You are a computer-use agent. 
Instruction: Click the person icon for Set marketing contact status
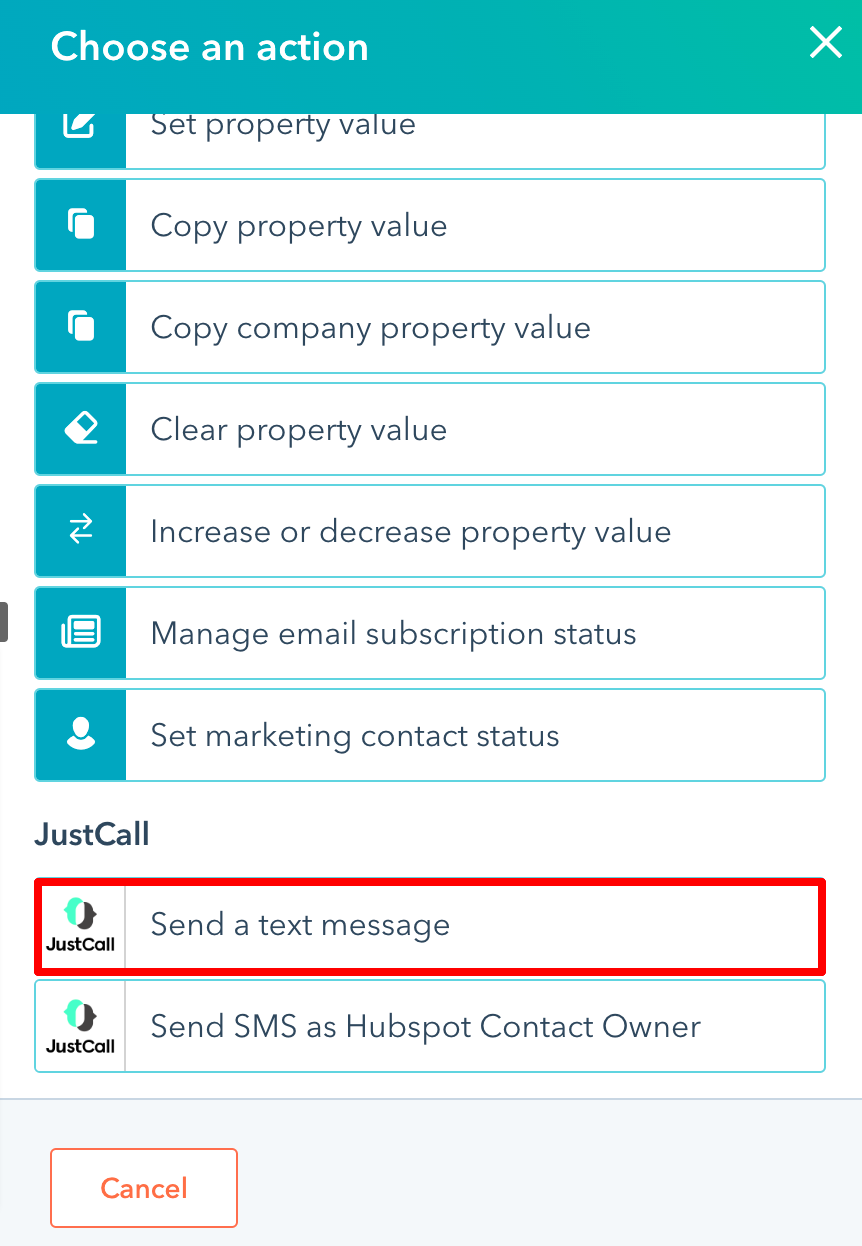[x=80, y=735]
